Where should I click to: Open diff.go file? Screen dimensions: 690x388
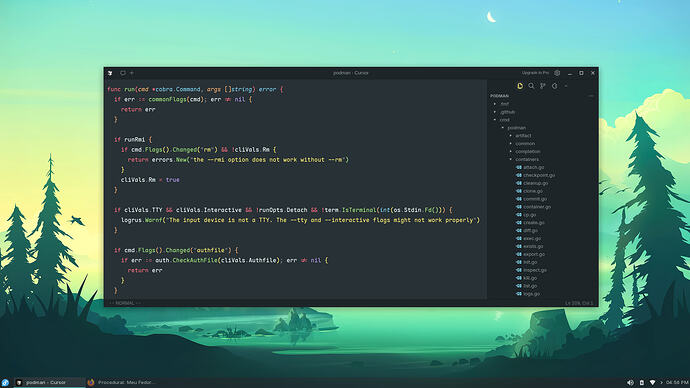(x=530, y=231)
